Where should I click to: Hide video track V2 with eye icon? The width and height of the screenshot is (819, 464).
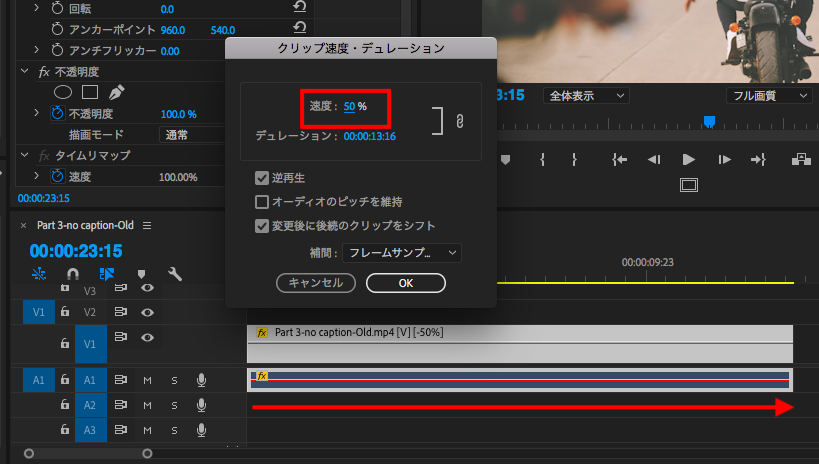(147, 313)
